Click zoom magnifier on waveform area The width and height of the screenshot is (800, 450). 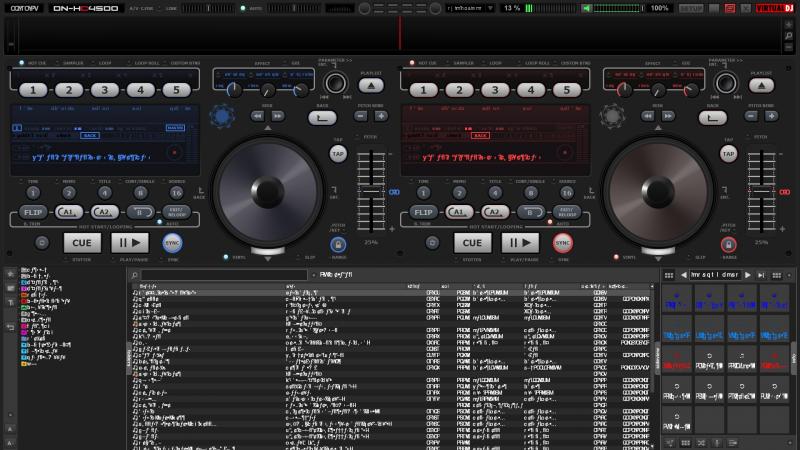[789, 36]
